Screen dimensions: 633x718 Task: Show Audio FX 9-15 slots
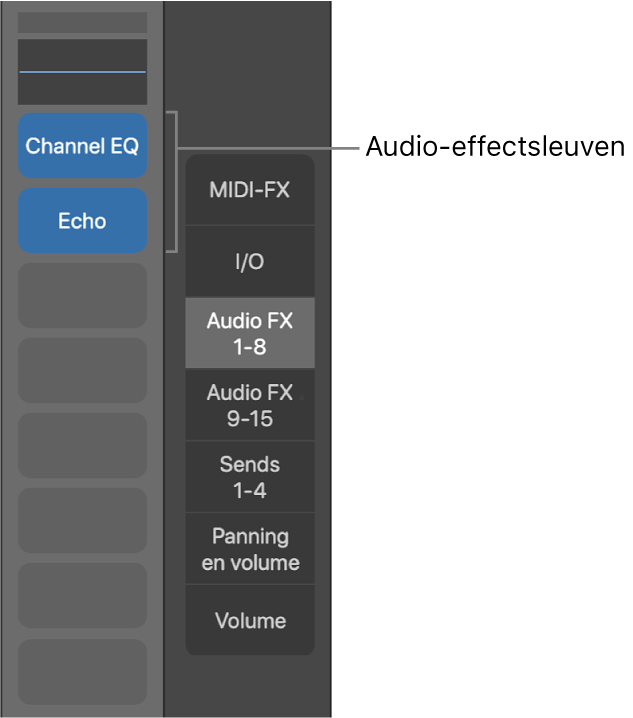click(250, 405)
